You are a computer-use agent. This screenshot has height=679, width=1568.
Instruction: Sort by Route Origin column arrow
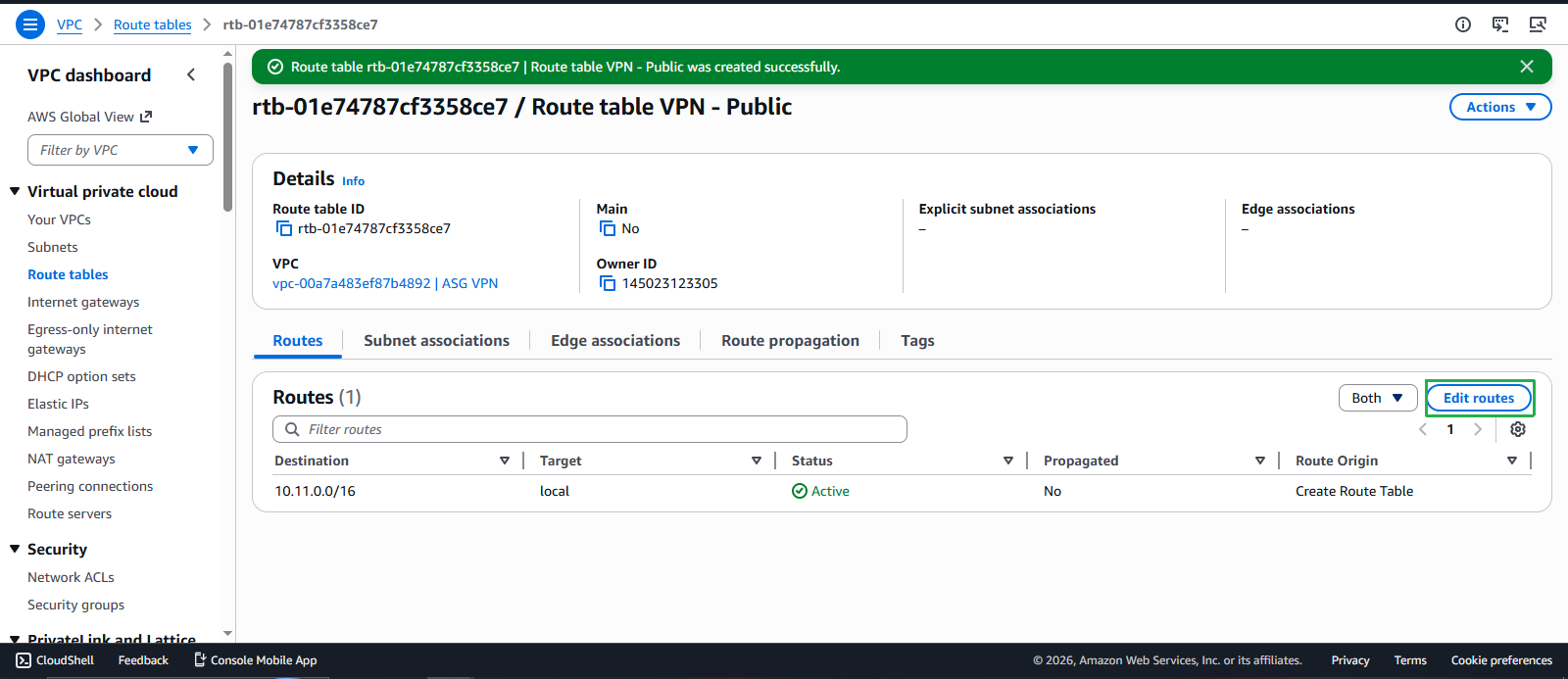pyautogui.click(x=1512, y=461)
